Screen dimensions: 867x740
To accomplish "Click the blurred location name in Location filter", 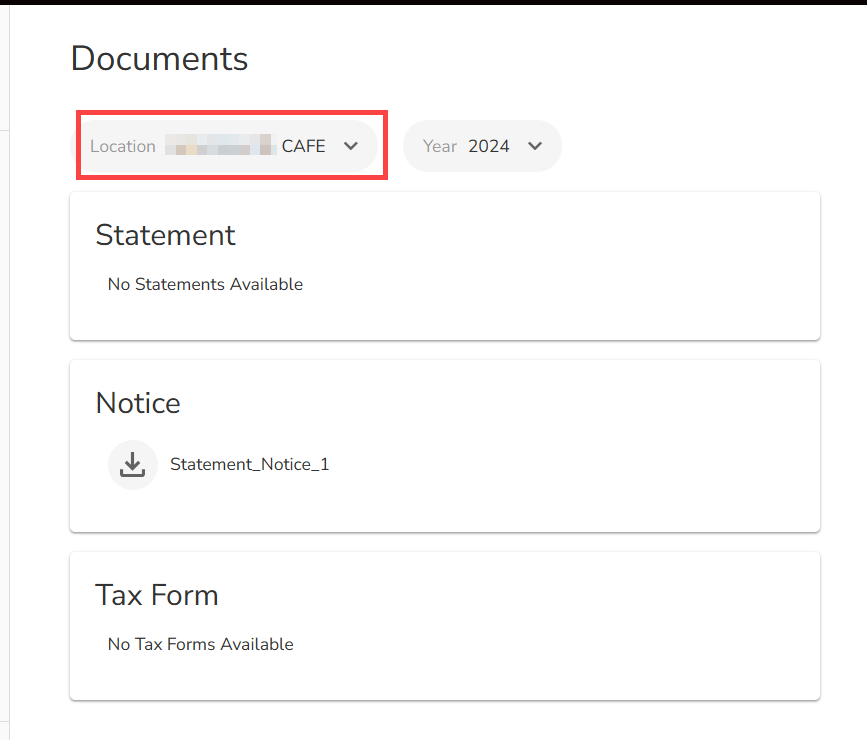I will [219, 146].
